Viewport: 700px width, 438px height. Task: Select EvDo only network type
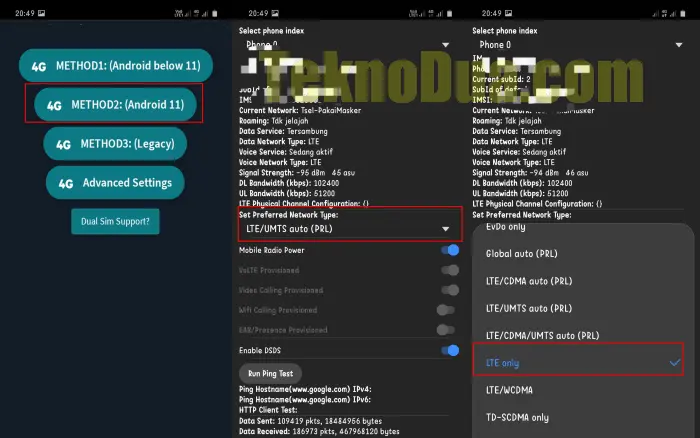[x=505, y=227]
